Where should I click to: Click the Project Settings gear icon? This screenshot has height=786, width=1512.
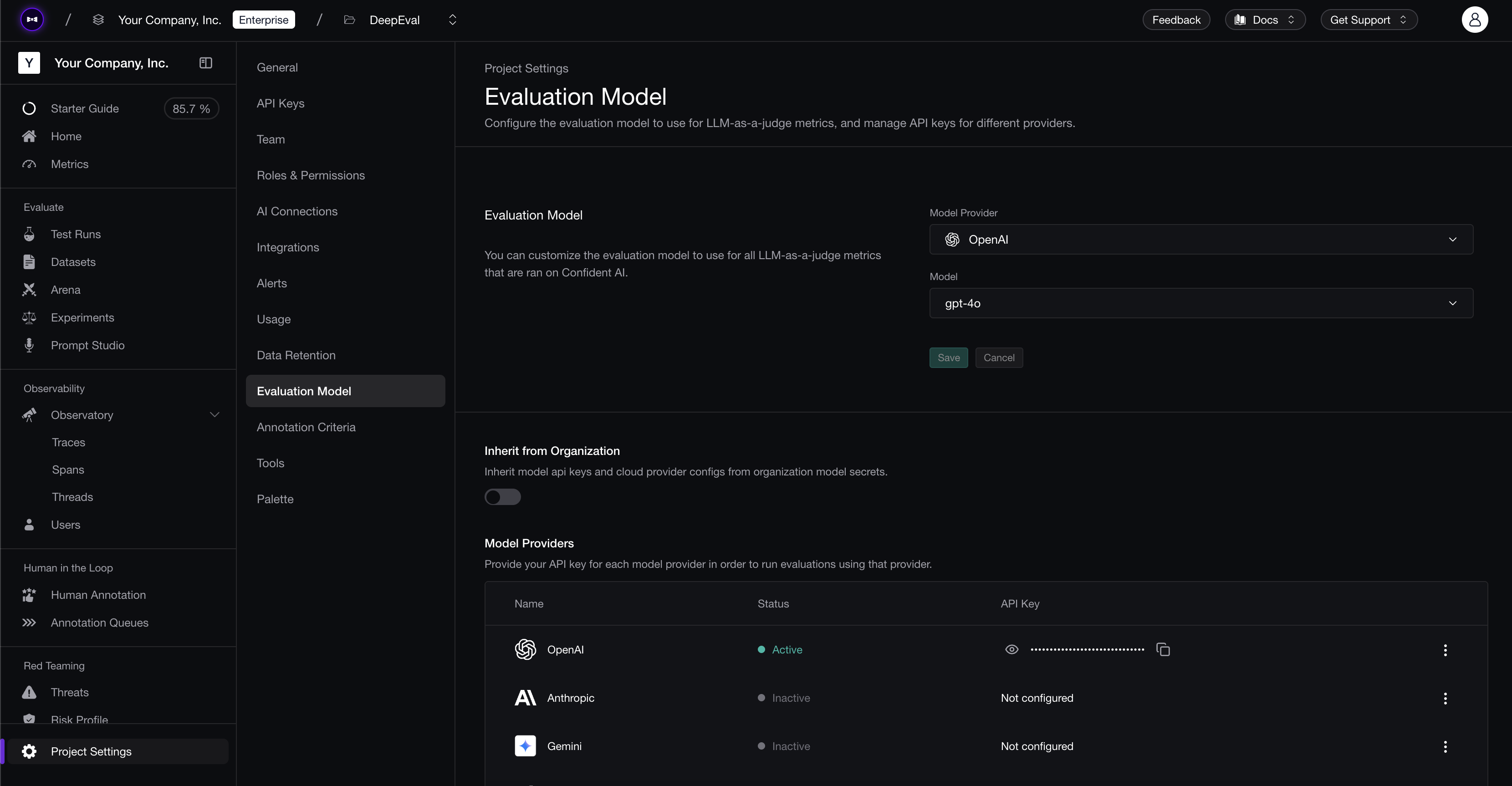point(29,751)
